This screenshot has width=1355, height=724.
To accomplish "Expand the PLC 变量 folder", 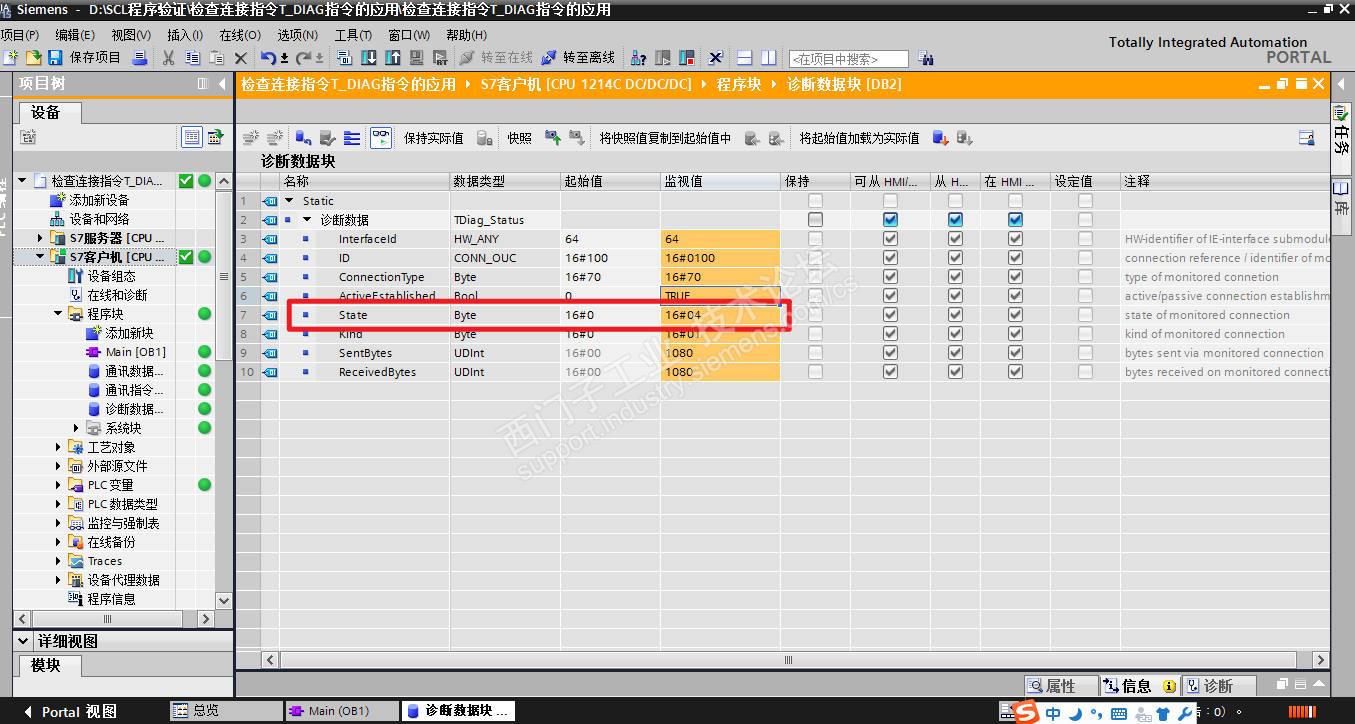I will tap(58, 485).
